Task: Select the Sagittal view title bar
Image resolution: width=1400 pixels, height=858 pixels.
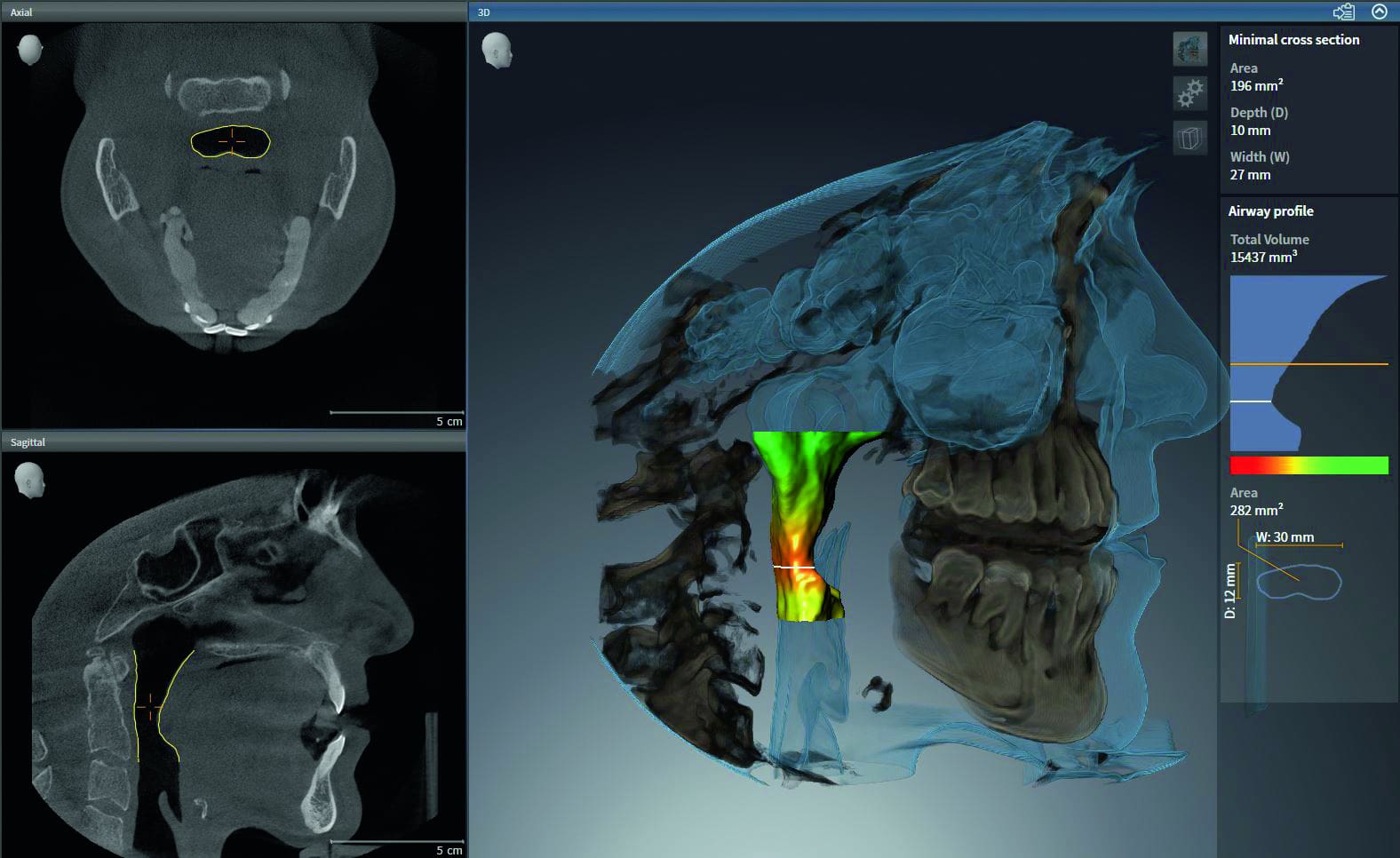Action: click(234, 441)
